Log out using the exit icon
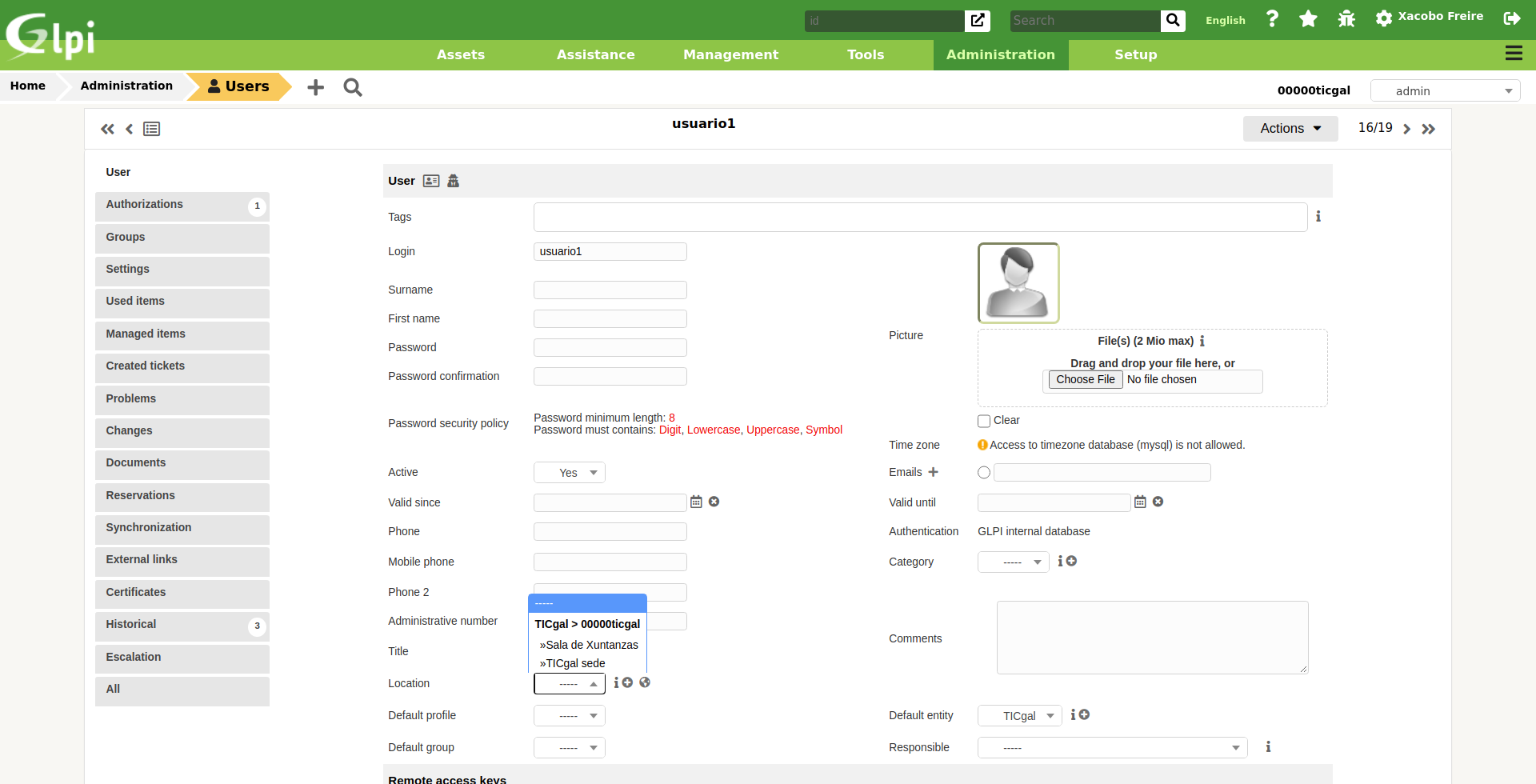 1512,18
